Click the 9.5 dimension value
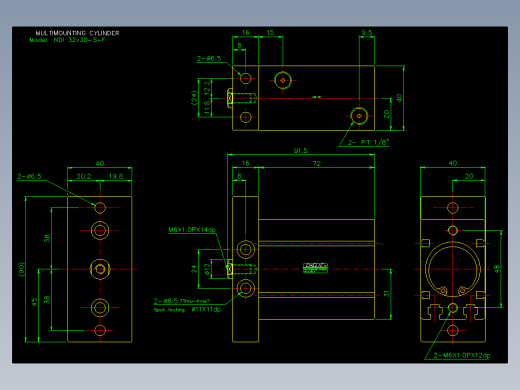 tap(367, 32)
